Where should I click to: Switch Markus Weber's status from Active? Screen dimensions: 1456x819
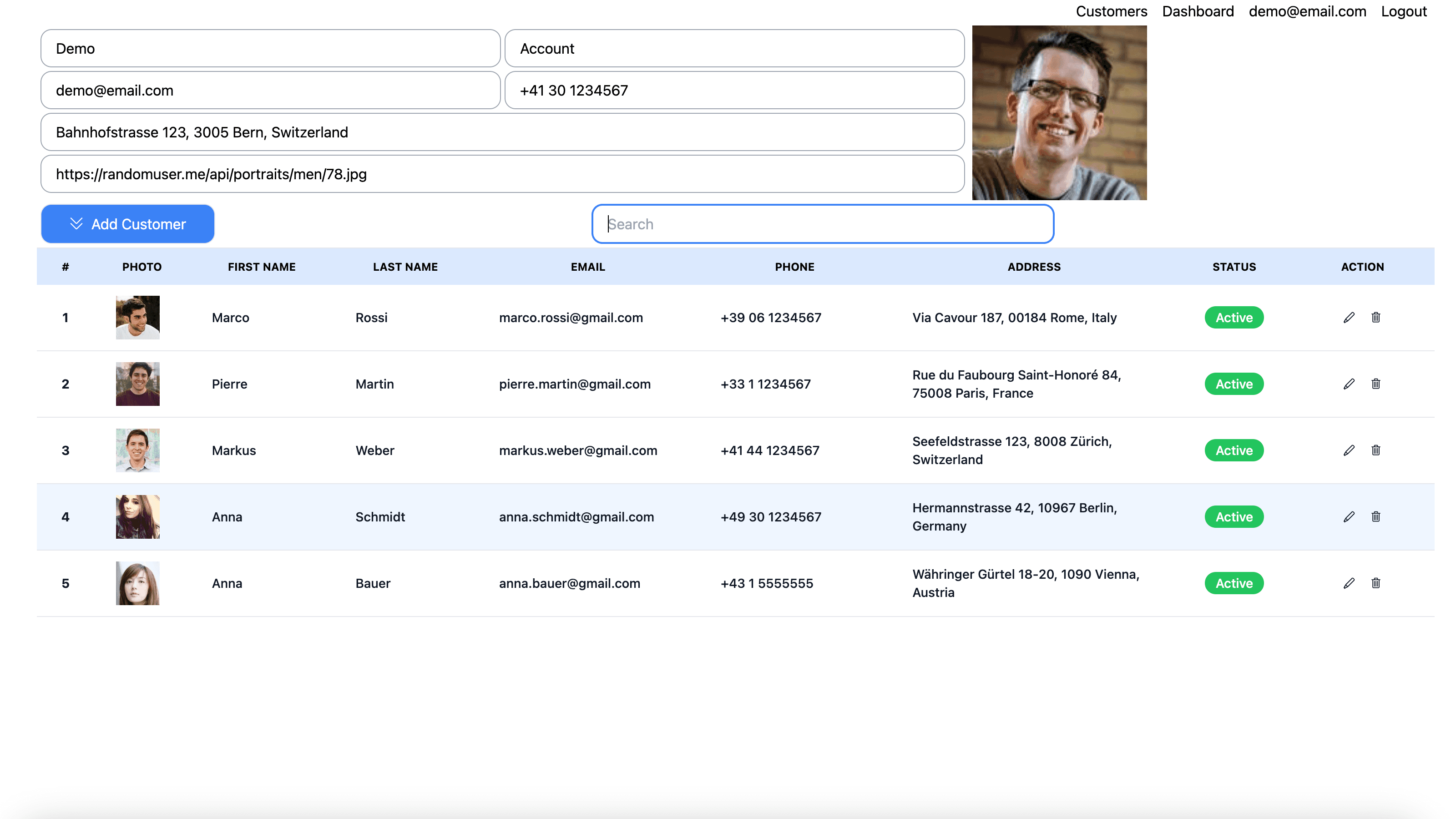click(1234, 450)
